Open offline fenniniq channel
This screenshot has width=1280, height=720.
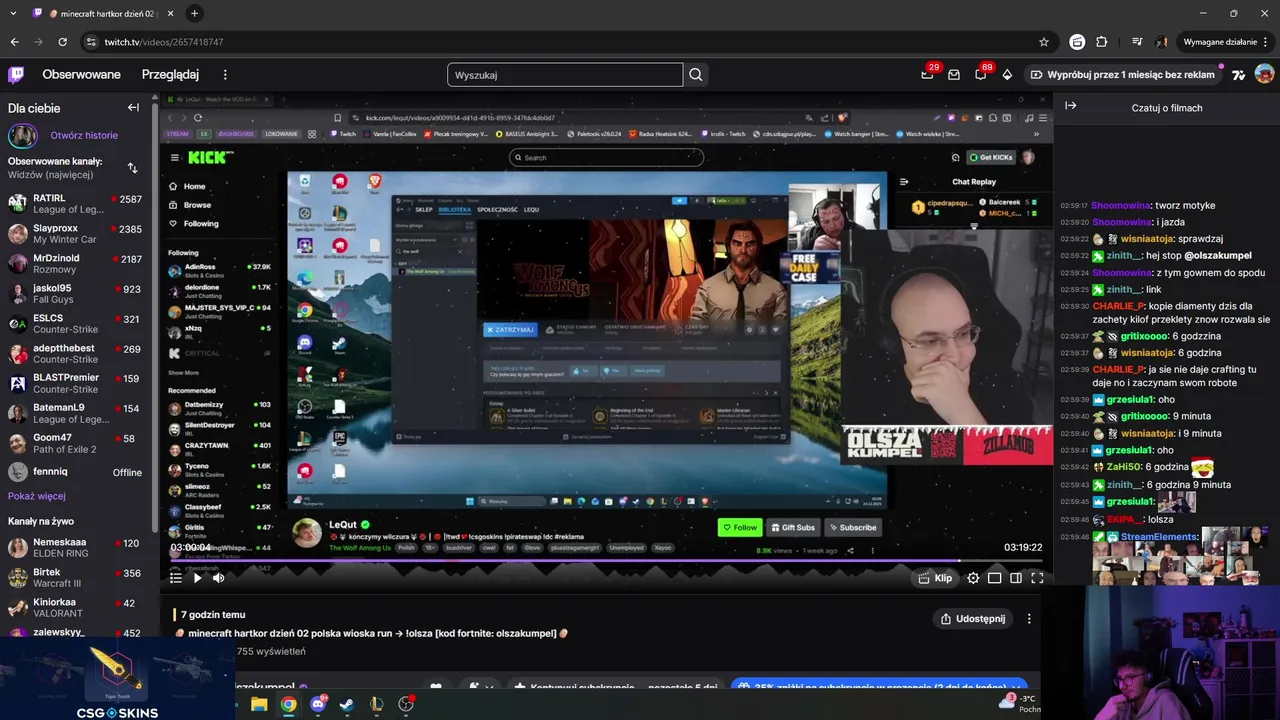point(75,472)
